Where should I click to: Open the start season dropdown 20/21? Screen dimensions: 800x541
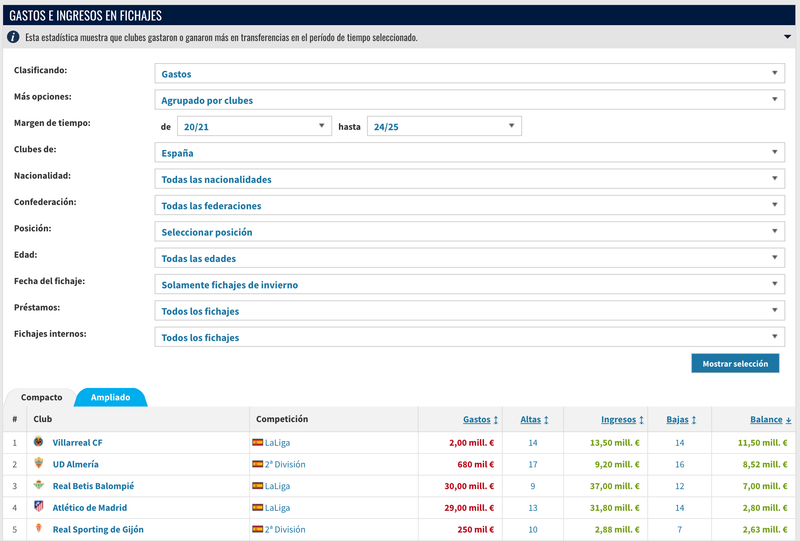pyautogui.click(x=253, y=127)
